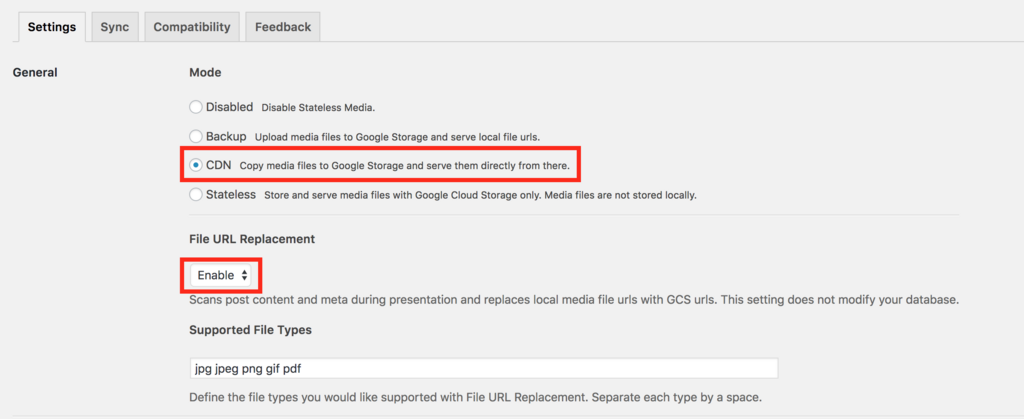
Task: Go to the Feedback tab
Action: 283,27
